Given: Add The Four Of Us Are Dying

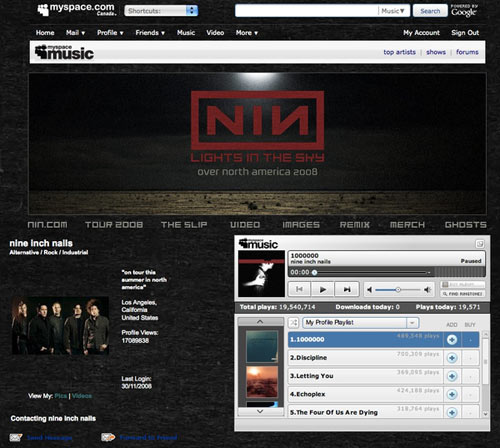Looking at the screenshot, I should coord(452,412).
